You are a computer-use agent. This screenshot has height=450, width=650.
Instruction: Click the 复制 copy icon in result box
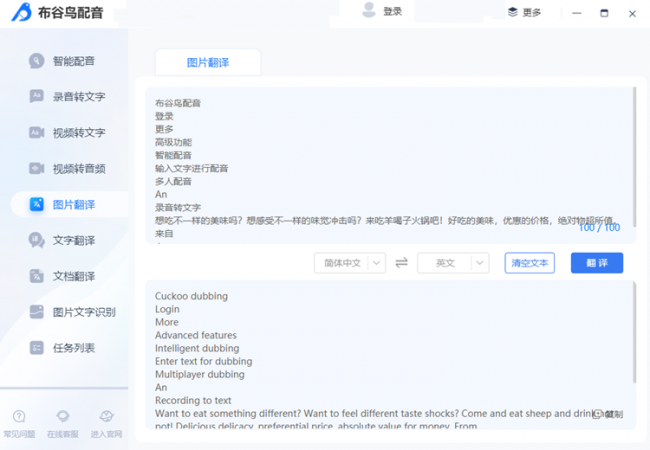pos(597,414)
